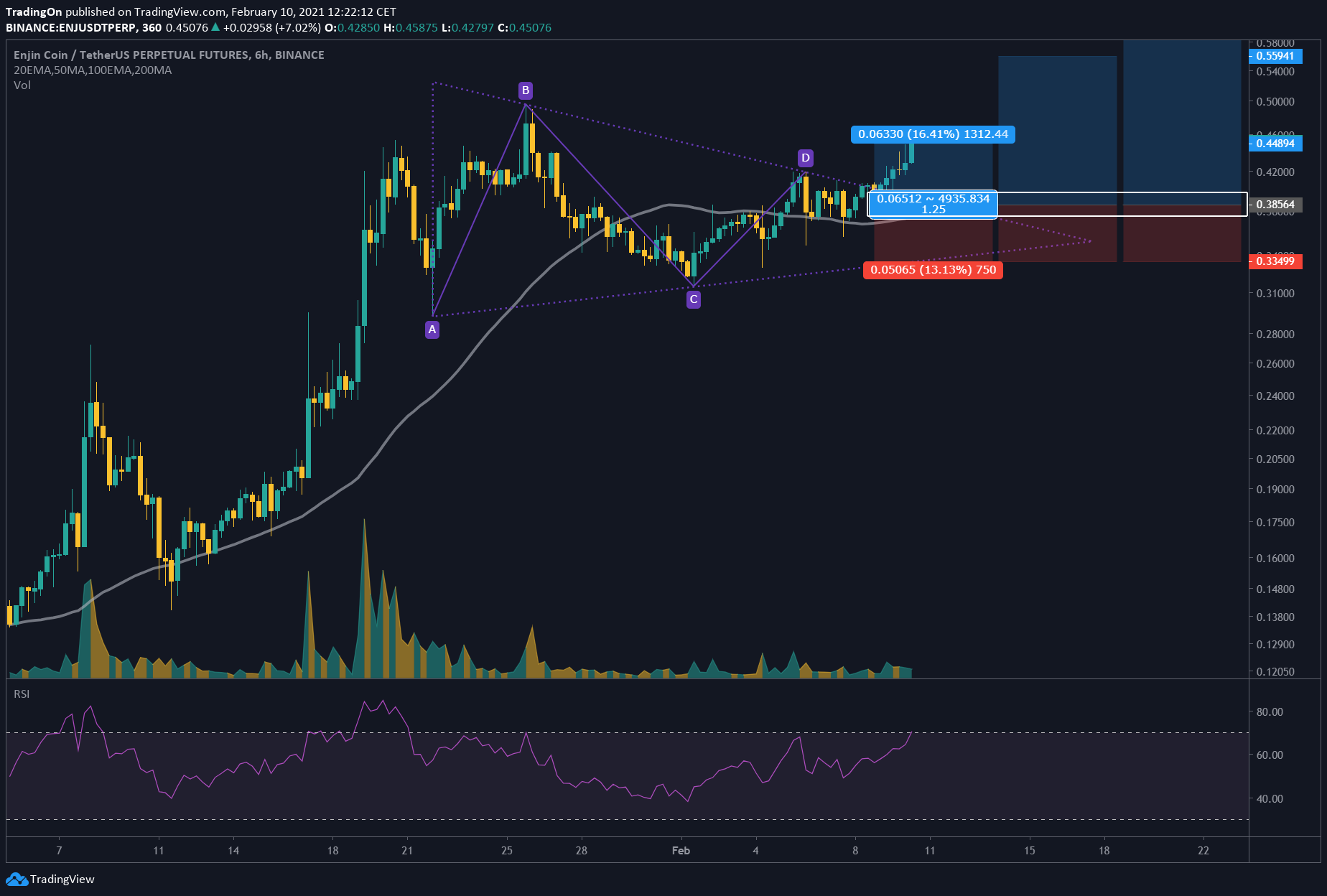Image resolution: width=1327 pixels, height=896 pixels.
Task: Select pattern point label B
Action: (526, 90)
